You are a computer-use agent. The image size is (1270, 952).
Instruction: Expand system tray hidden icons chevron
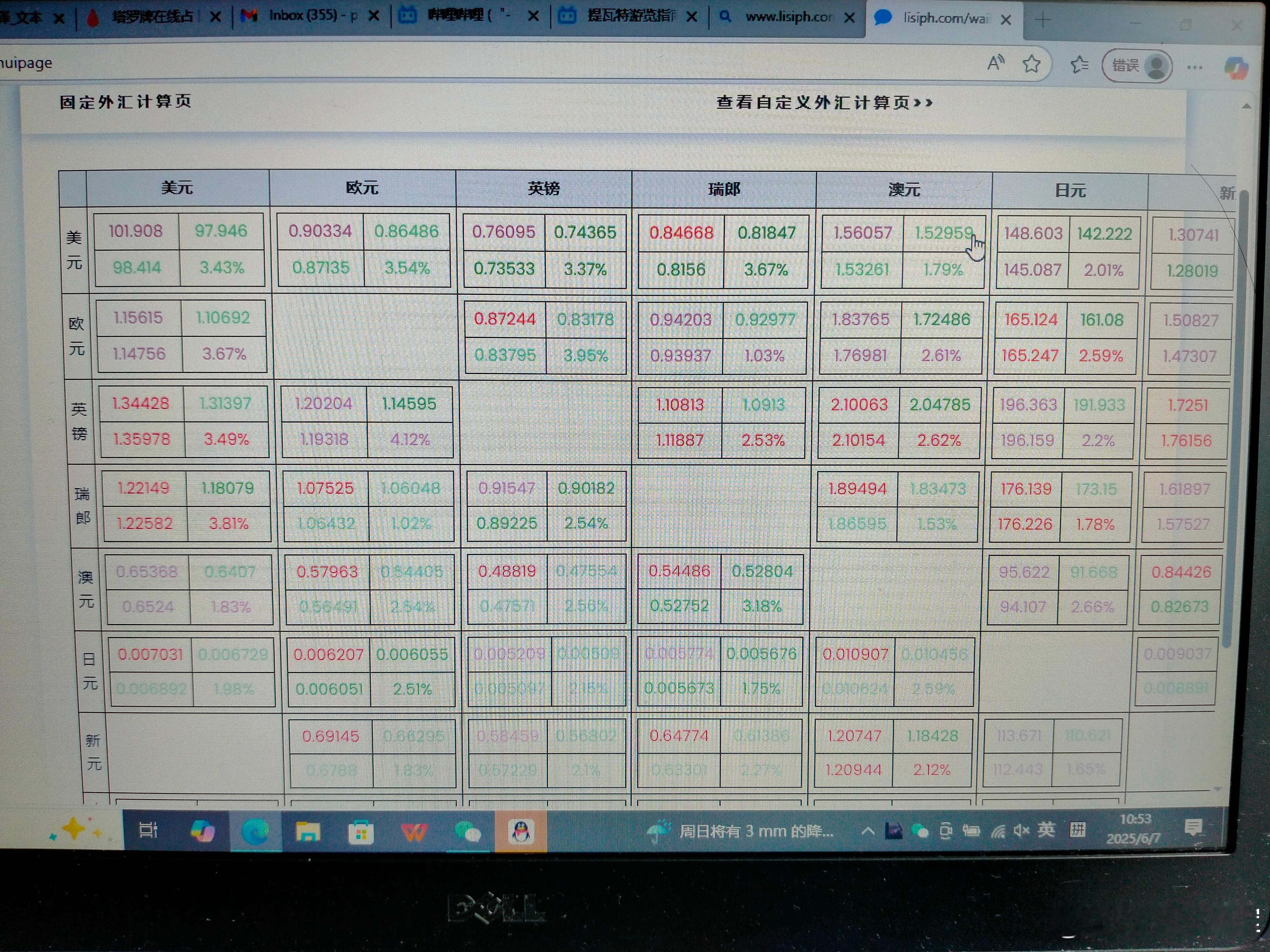point(867,831)
